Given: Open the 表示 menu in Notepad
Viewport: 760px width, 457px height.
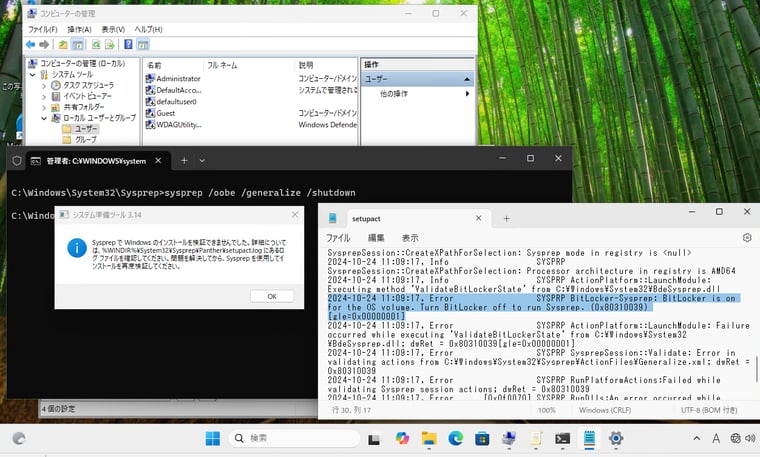Looking at the screenshot, I should pos(410,237).
